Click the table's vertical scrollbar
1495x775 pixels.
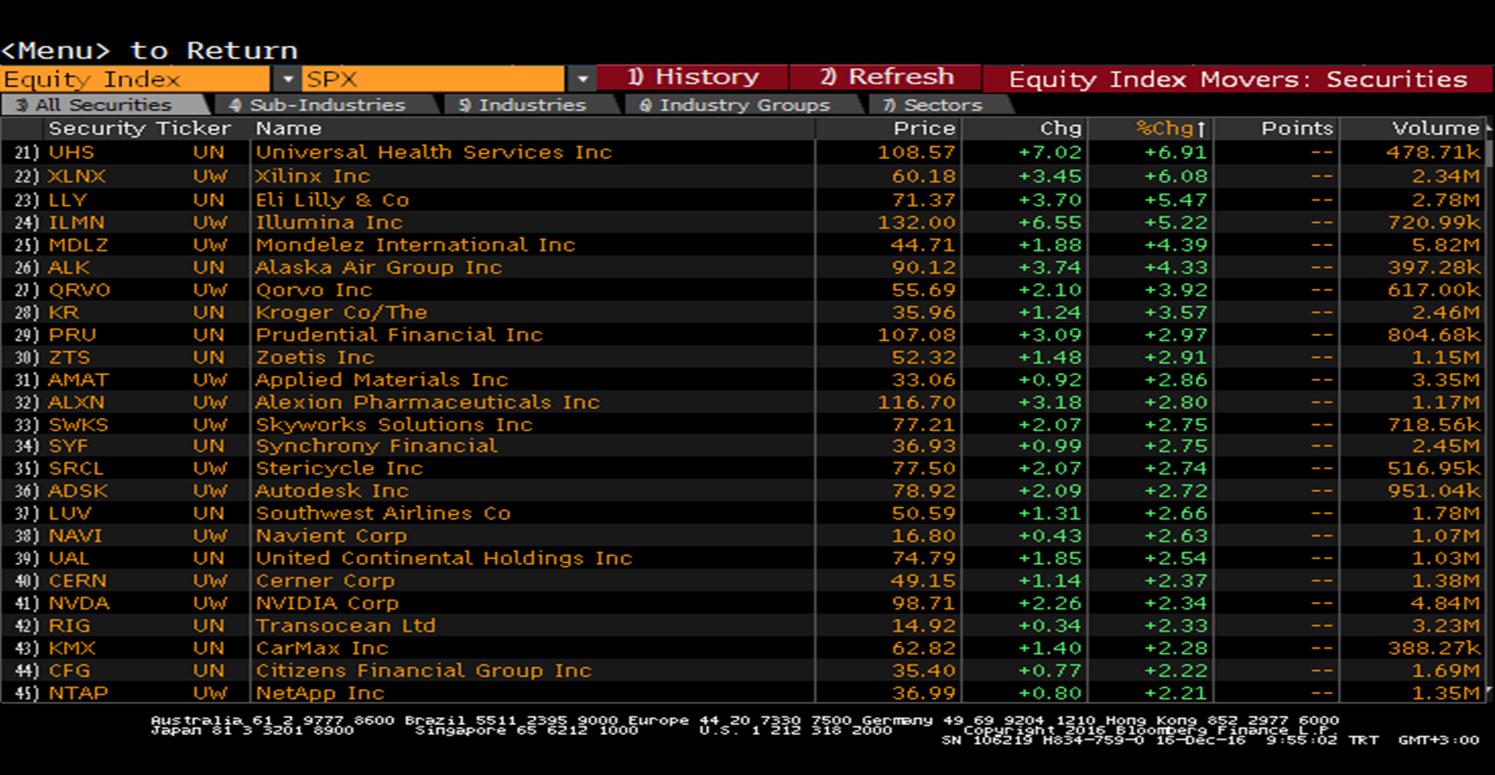(x=1489, y=410)
